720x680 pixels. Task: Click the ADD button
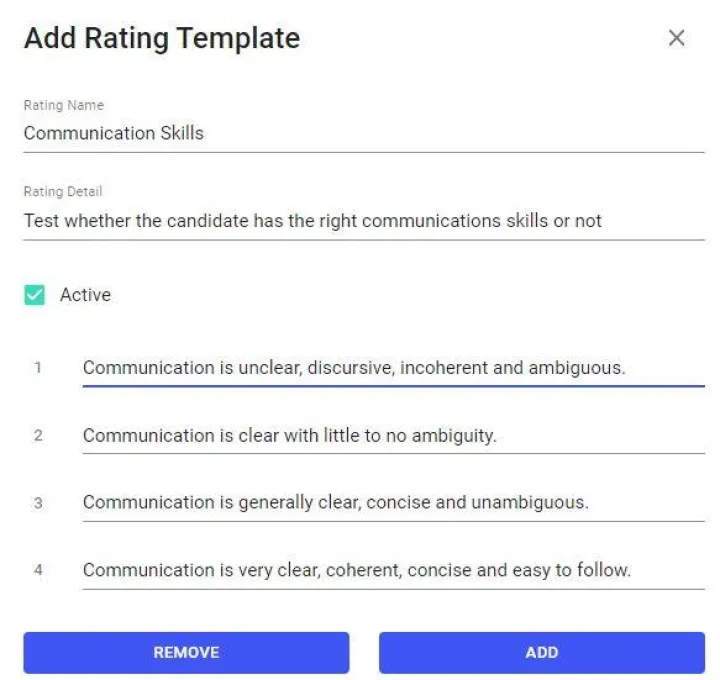tap(542, 652)
